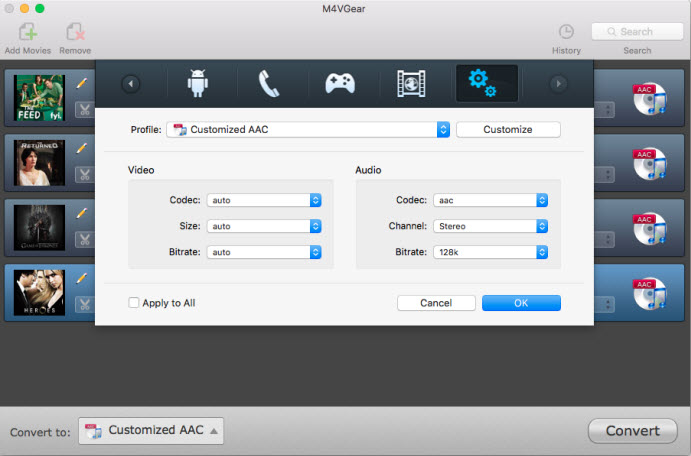Click the Add Movies toolbar icon
The width and height of the screenshot is (691, 456).
coord(28,33)
